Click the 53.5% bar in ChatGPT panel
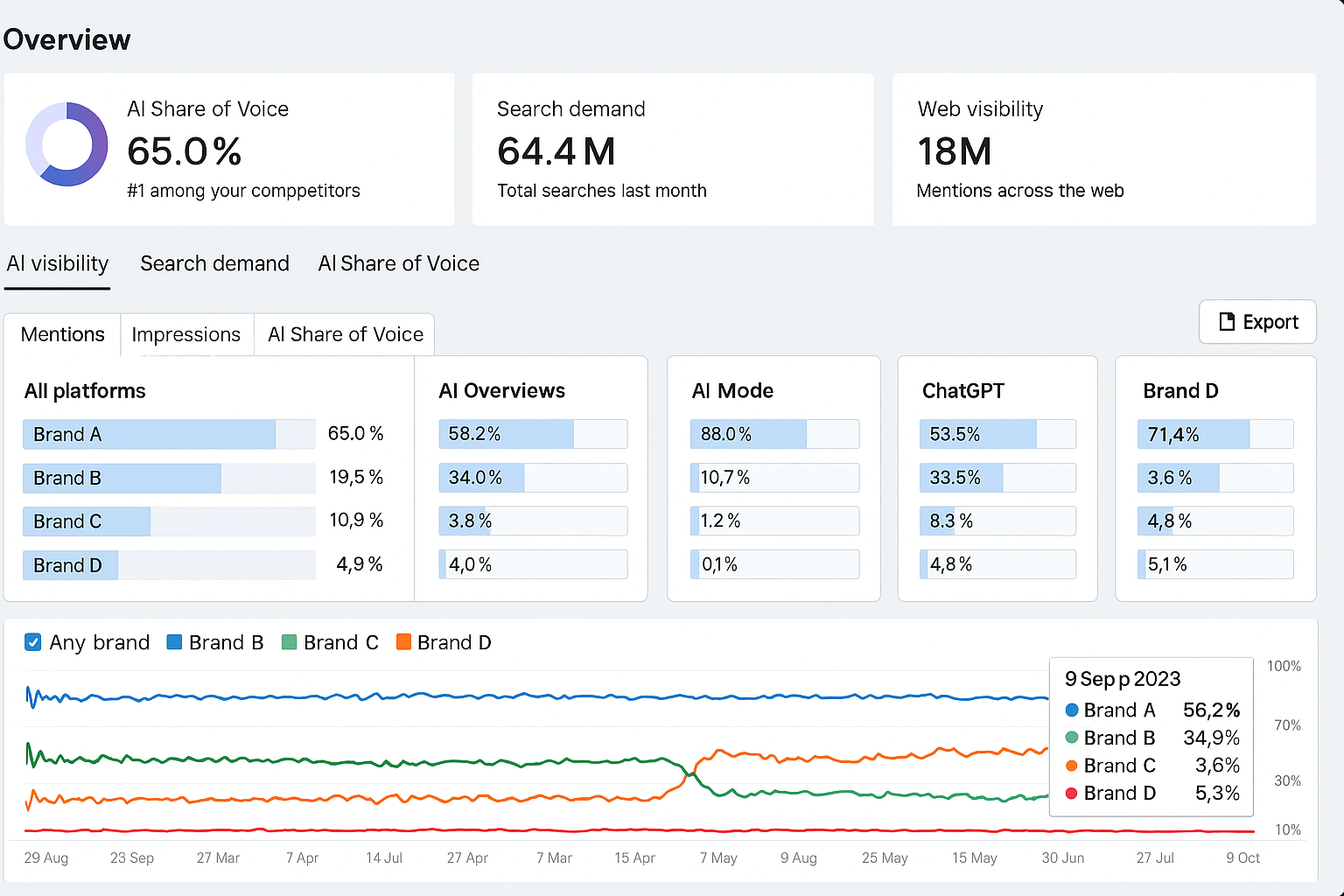 (x=977, y=434)
